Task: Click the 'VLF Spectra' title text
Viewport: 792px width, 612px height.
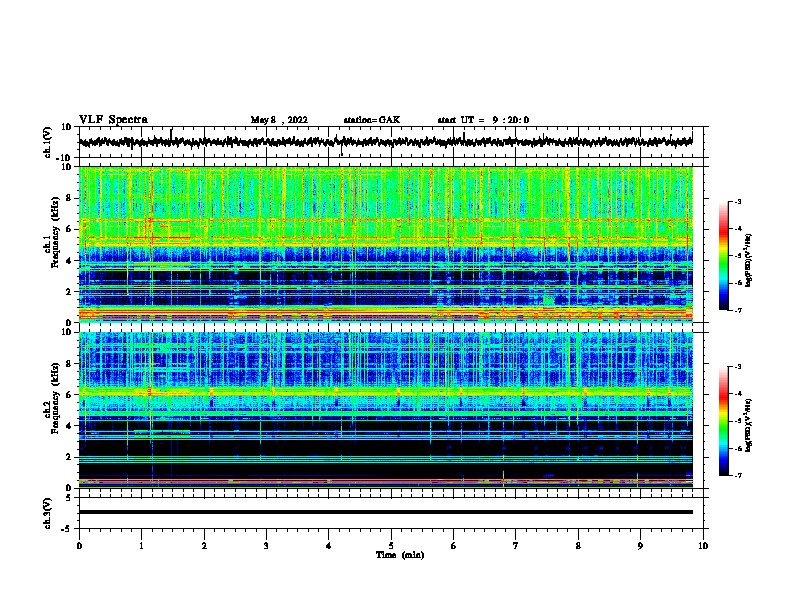Action: [x=113, y=120]
